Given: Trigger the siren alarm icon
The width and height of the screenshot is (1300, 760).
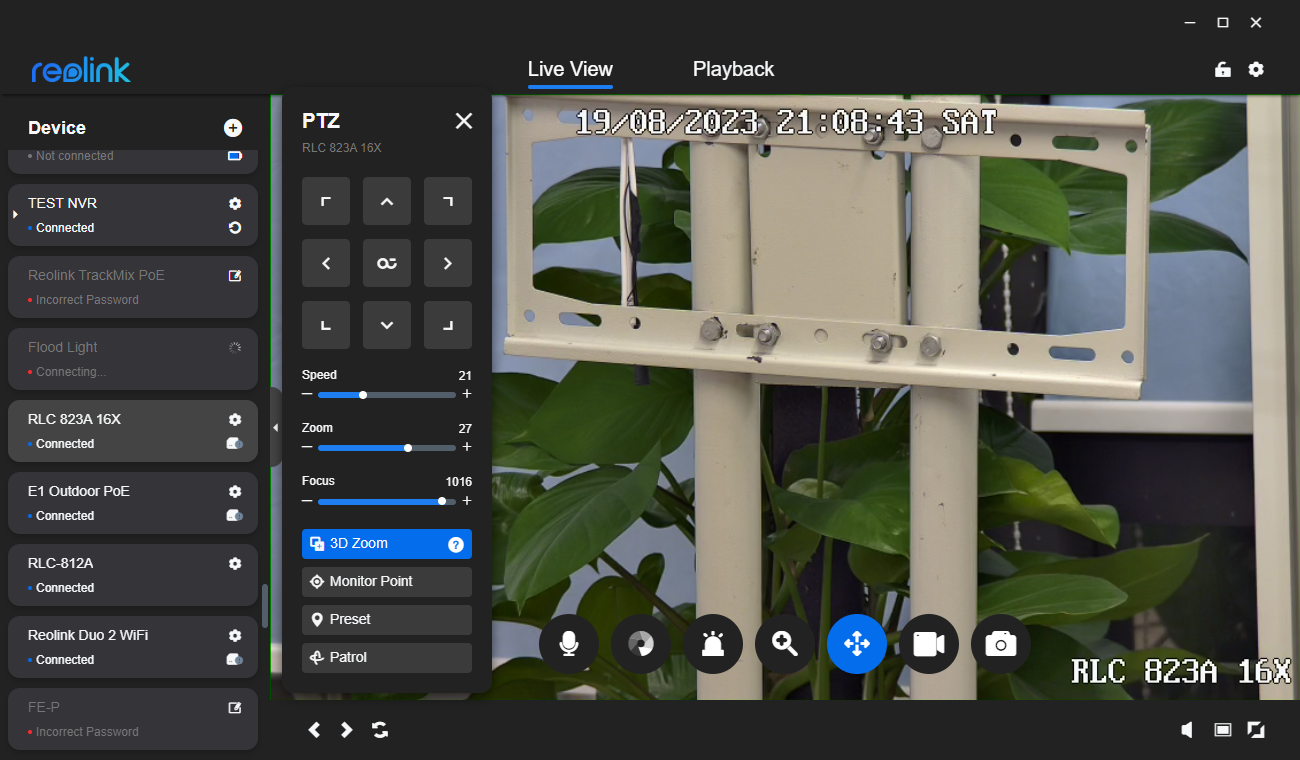Looking at the screenshot, I should 713,644.
